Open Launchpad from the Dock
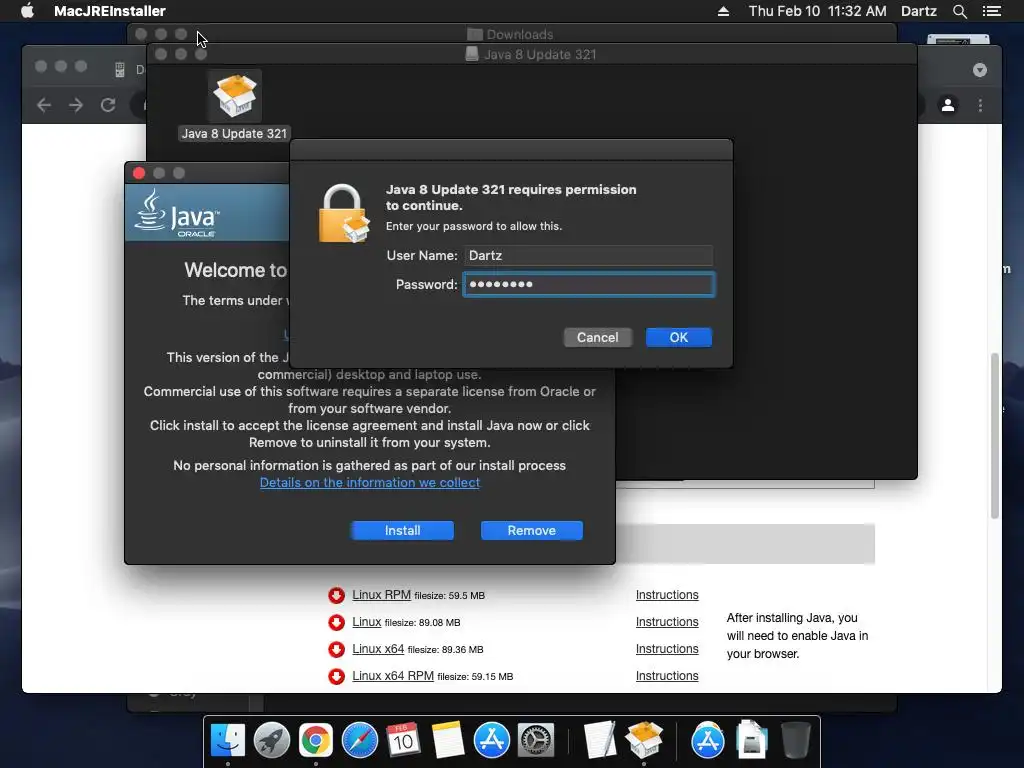This screenshot has width=1024, height=768. pyautogui.click(x=272, y=741)
